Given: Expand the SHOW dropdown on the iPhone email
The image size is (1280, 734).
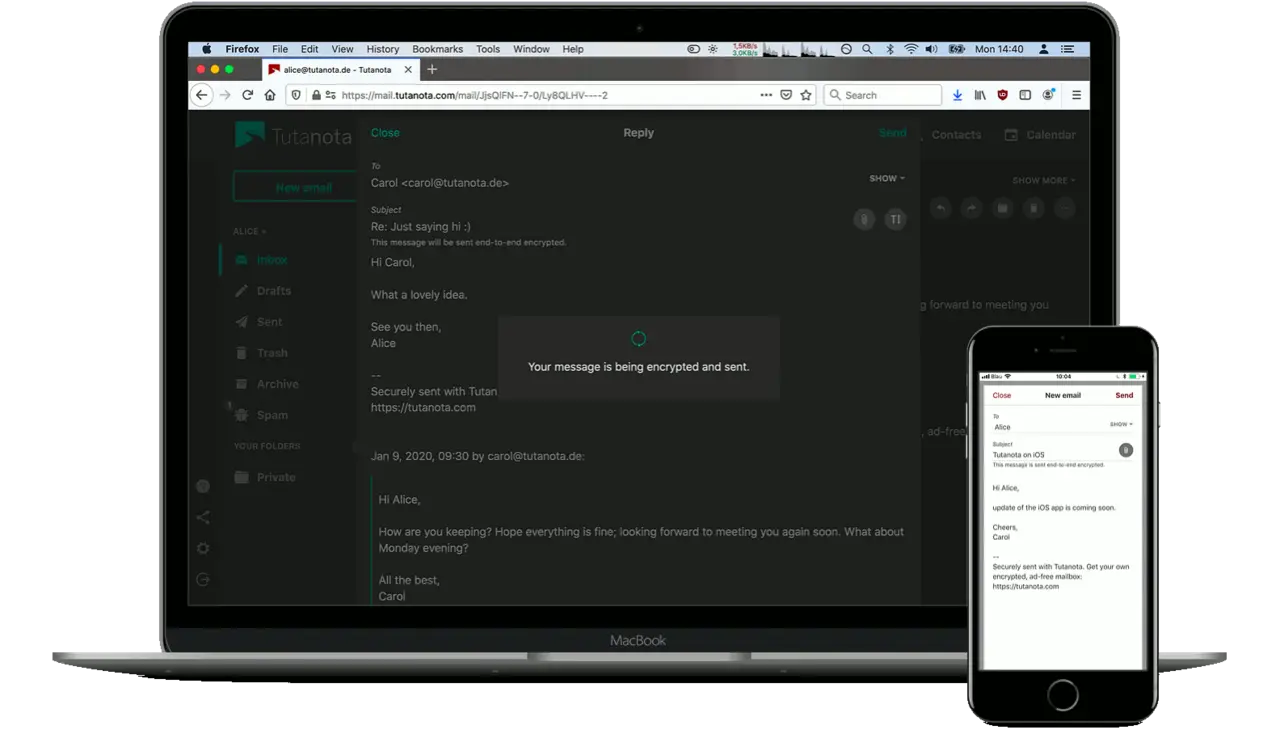Looking at the screenshot, I should 1121,424.
